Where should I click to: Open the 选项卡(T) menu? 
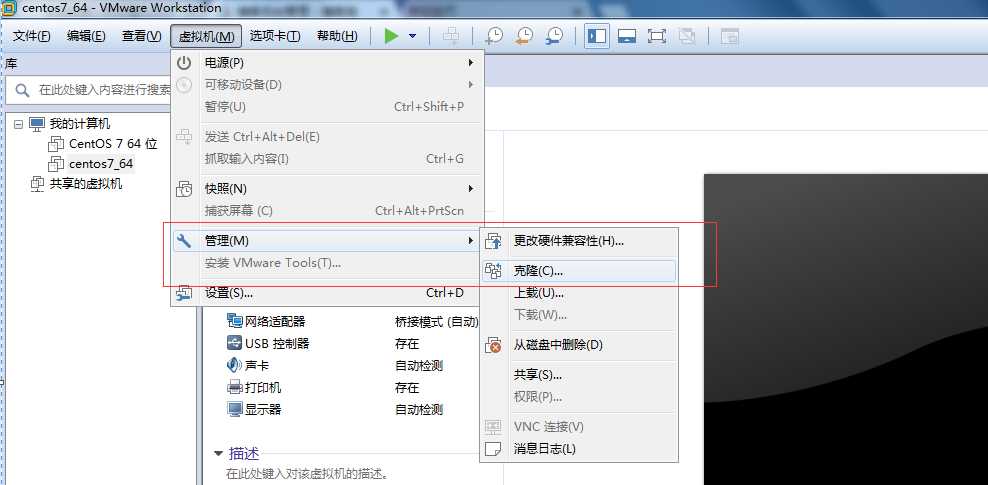click(x=275, y=36)
